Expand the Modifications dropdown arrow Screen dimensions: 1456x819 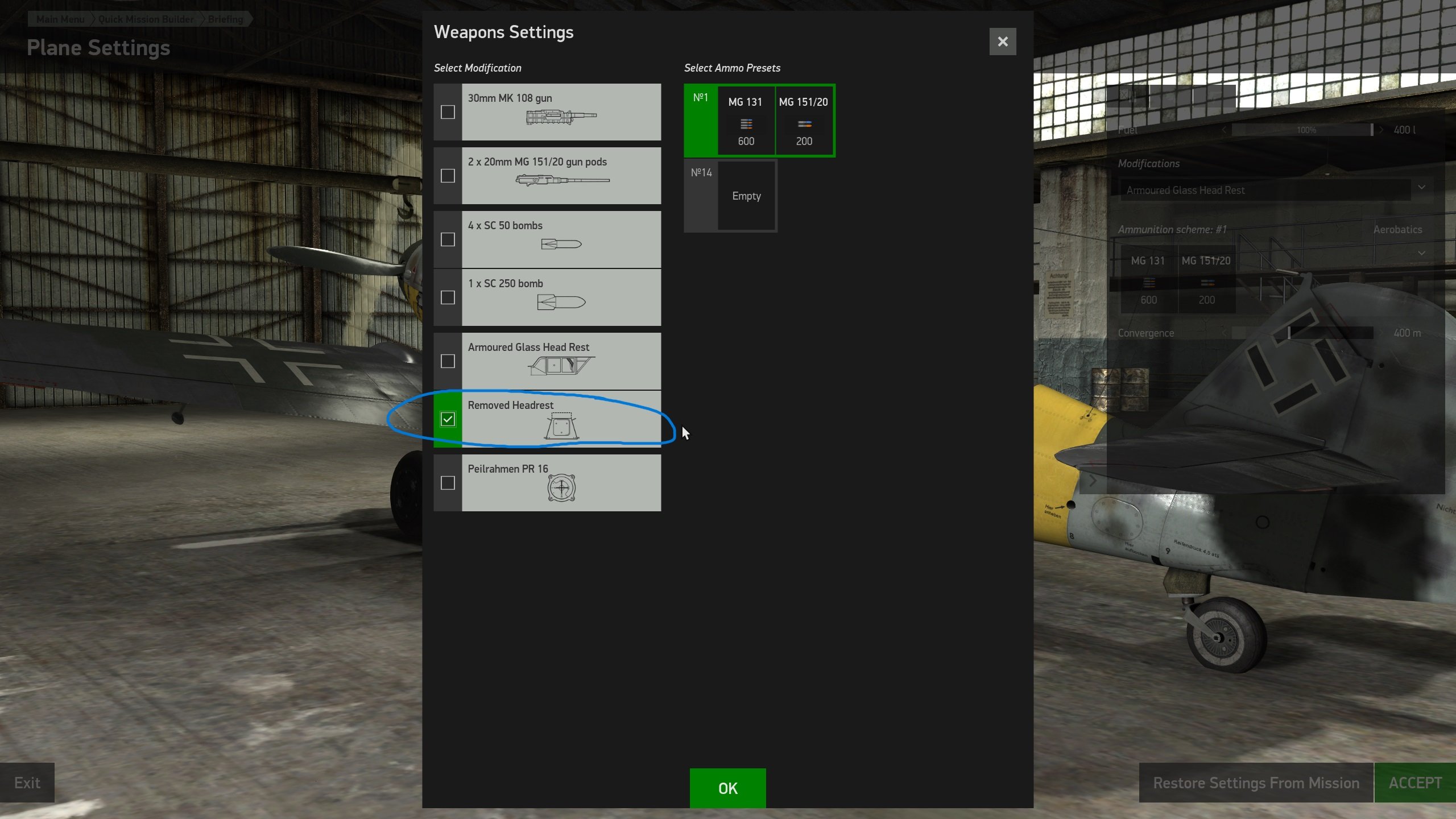tap(1421, 187)
